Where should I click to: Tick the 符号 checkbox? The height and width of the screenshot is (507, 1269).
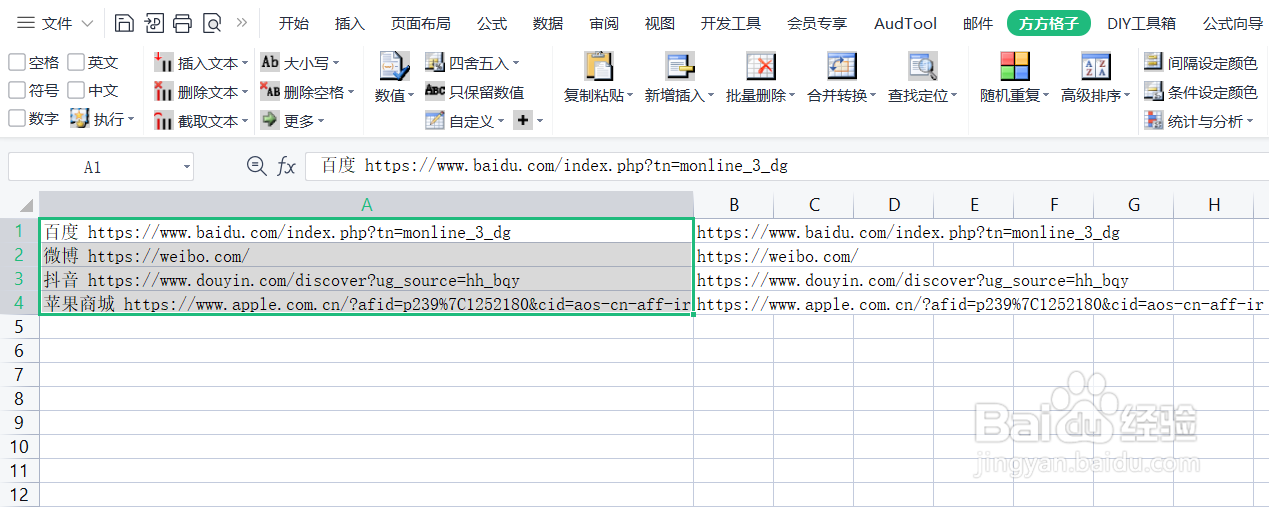click(x=17, y=90)
